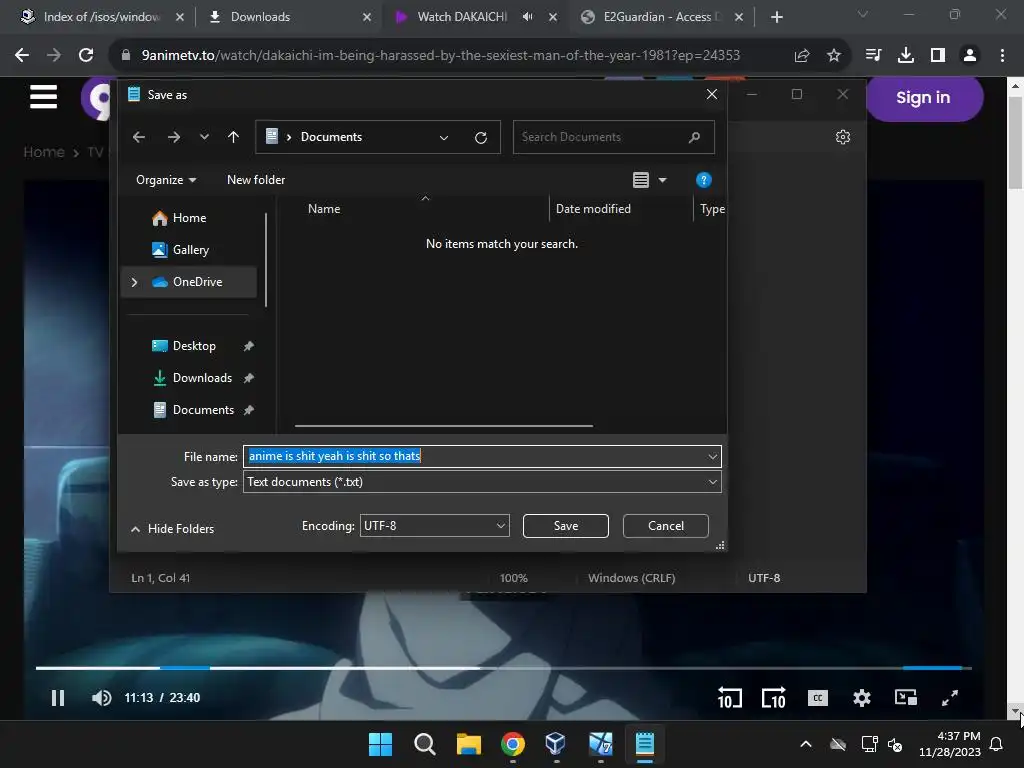1024x768 pixels.
Task: Rewind video by 10 seconds
Action: click(x=729, y=698)
